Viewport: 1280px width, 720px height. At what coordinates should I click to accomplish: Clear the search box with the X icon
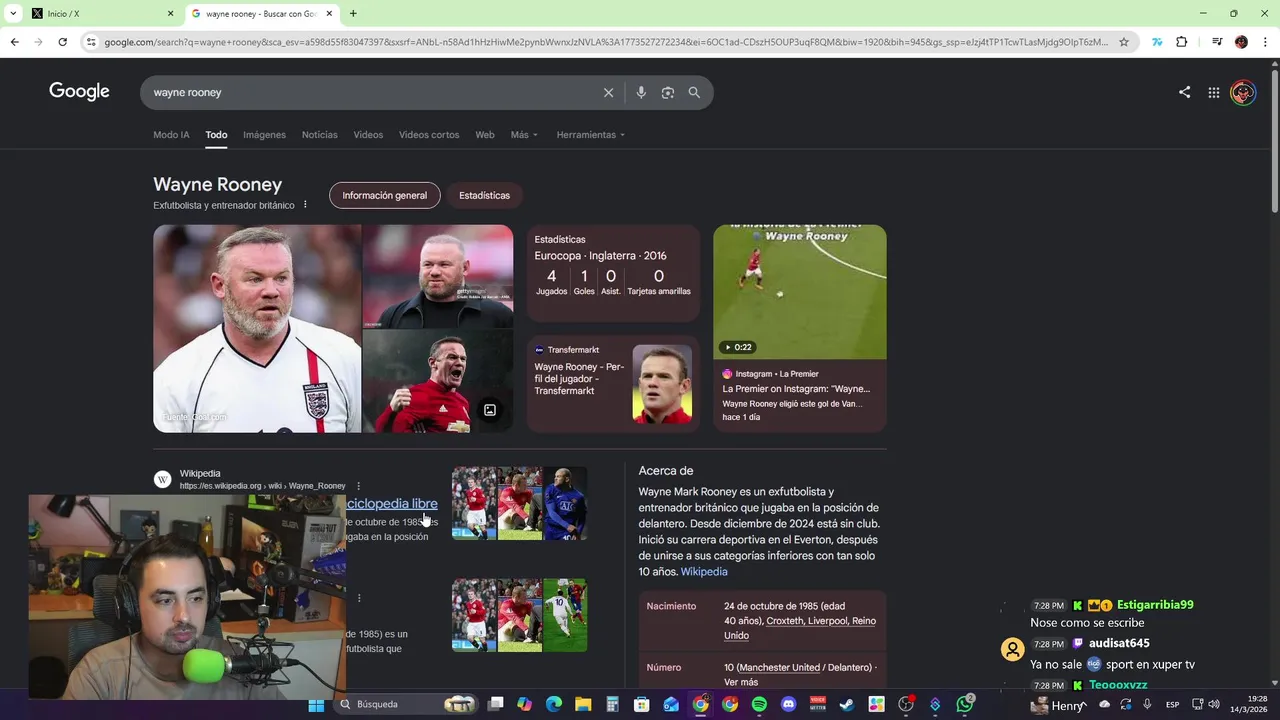(608, 92)
